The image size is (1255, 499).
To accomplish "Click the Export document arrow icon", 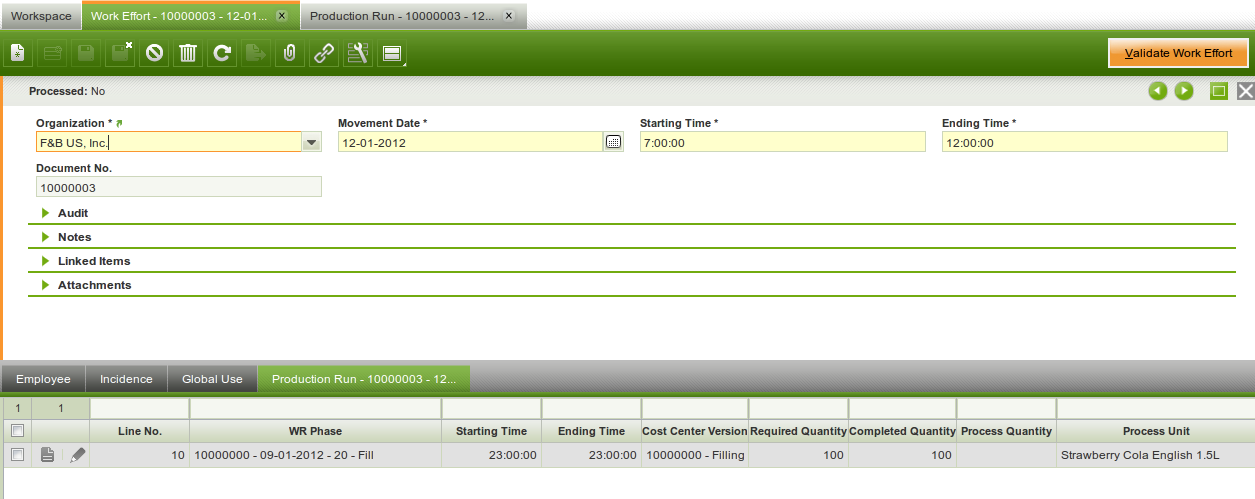I will coord(256,53).
